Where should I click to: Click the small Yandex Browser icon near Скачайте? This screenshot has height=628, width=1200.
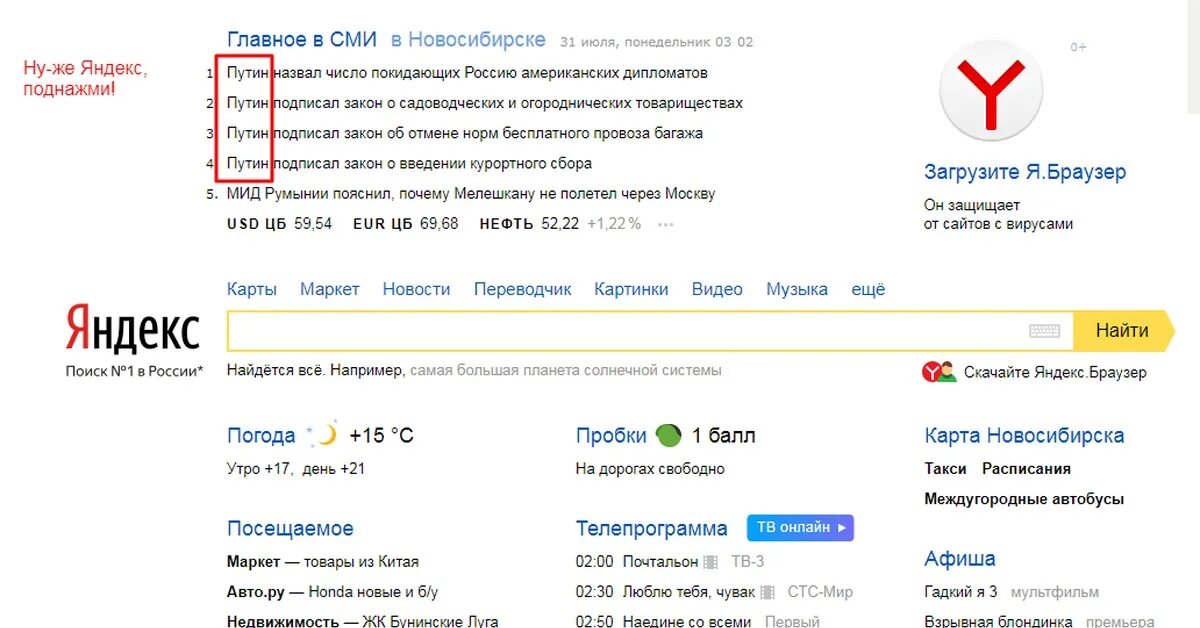(939, 372)
